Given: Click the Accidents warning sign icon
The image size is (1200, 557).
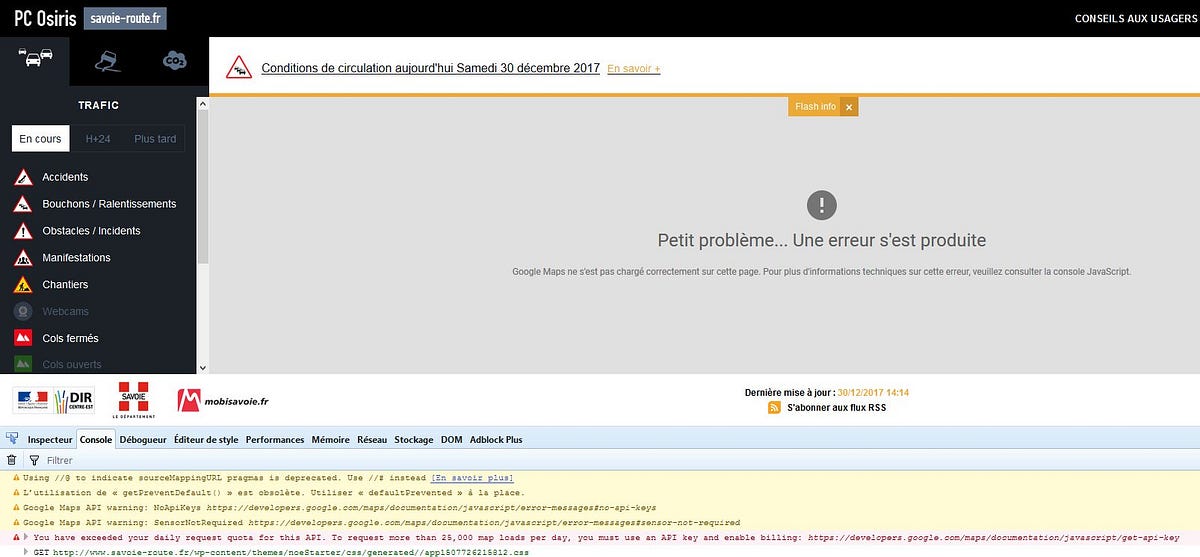Looking at the screenshot, I should 23,177.
